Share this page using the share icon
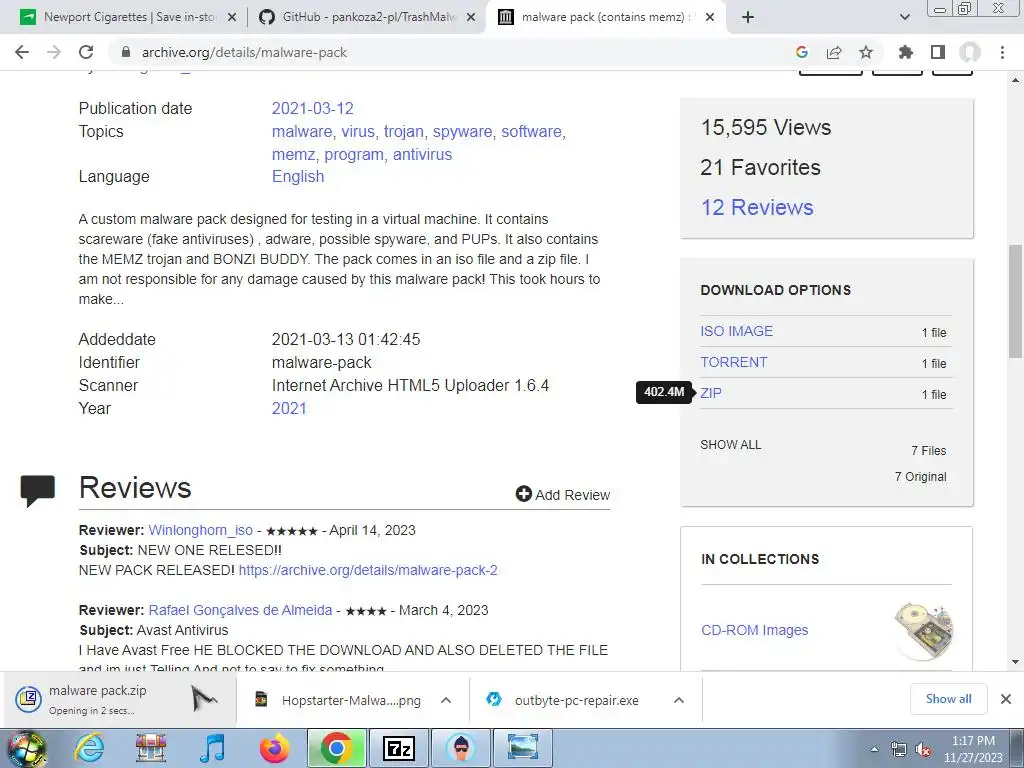The height and width of the screenshot is (768, 1024). point(834,52)
